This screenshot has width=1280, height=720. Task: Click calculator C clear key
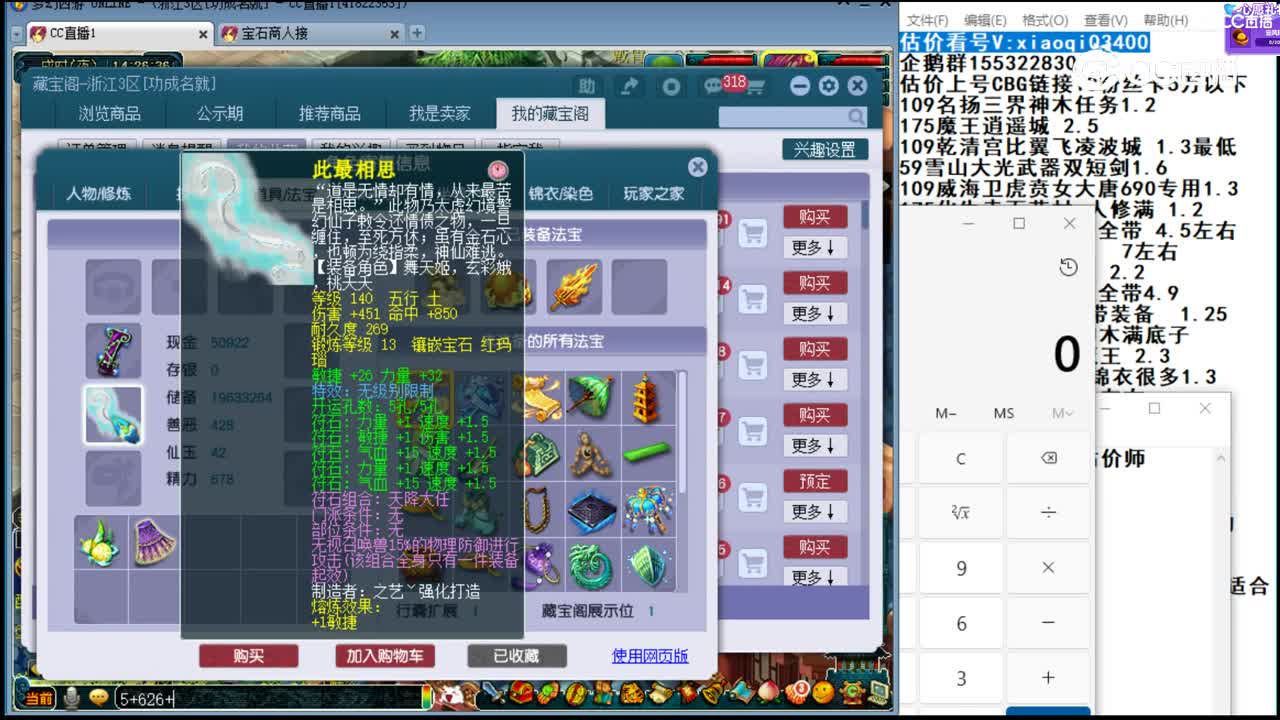click(x=961, y=458)
